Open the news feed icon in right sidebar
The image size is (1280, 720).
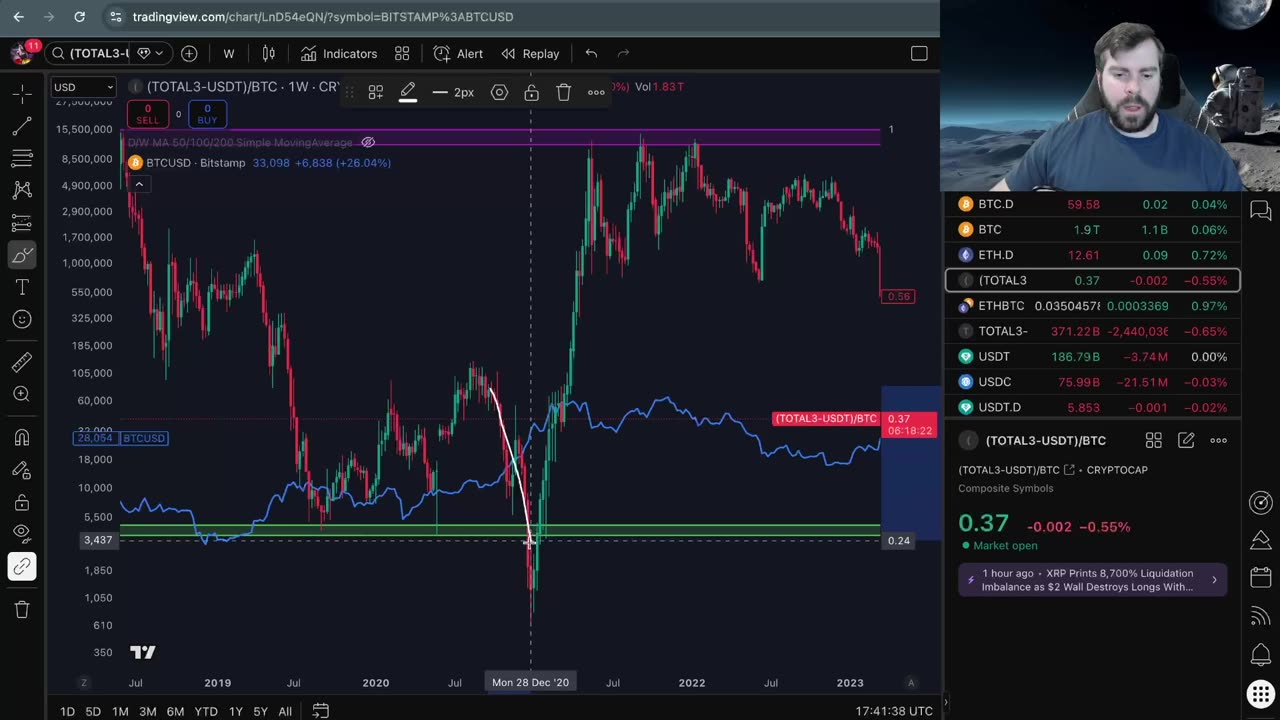tap(1260, 618)
